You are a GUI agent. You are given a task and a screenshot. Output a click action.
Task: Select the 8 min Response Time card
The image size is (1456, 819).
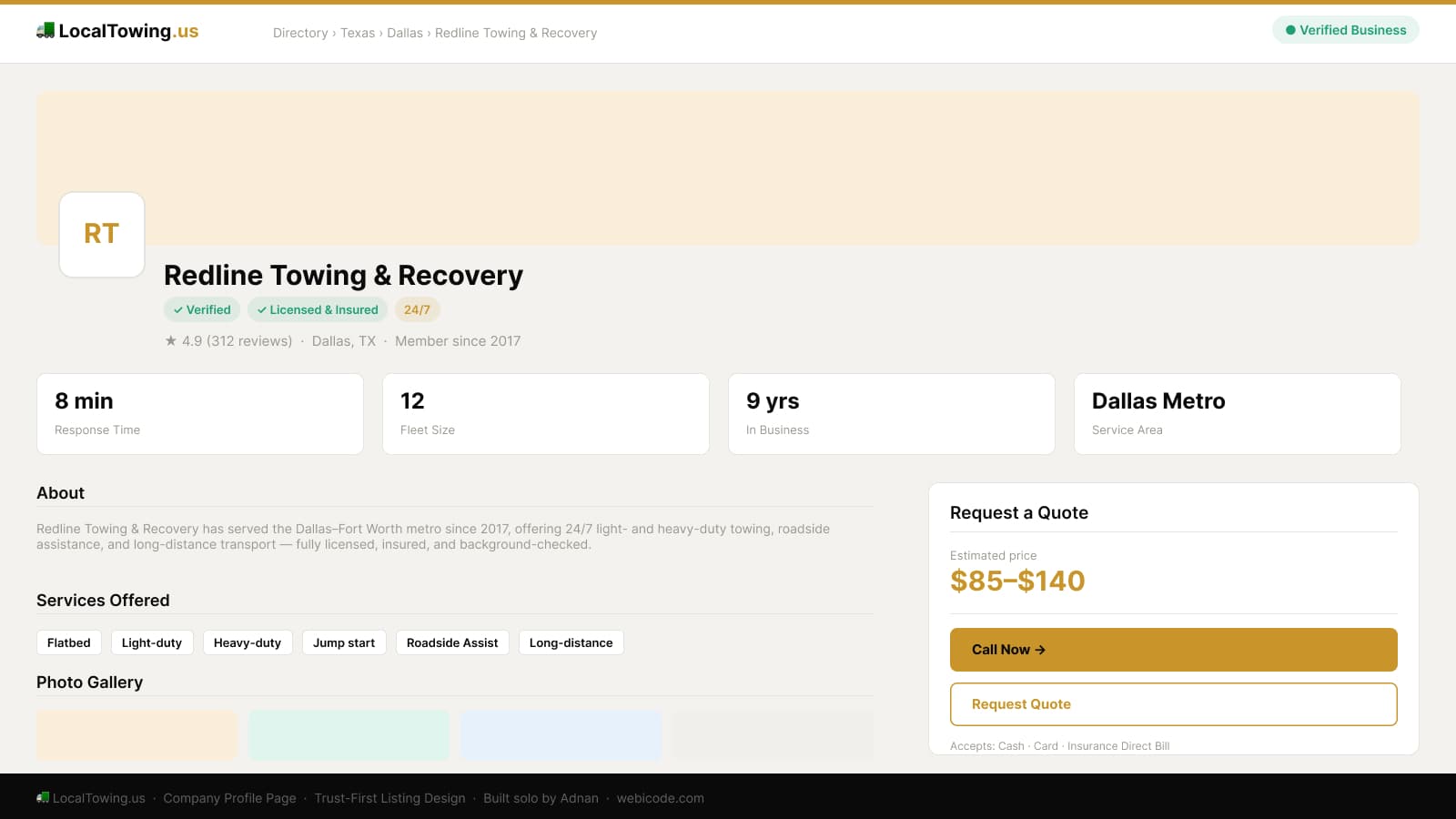(x=200, y=414)
